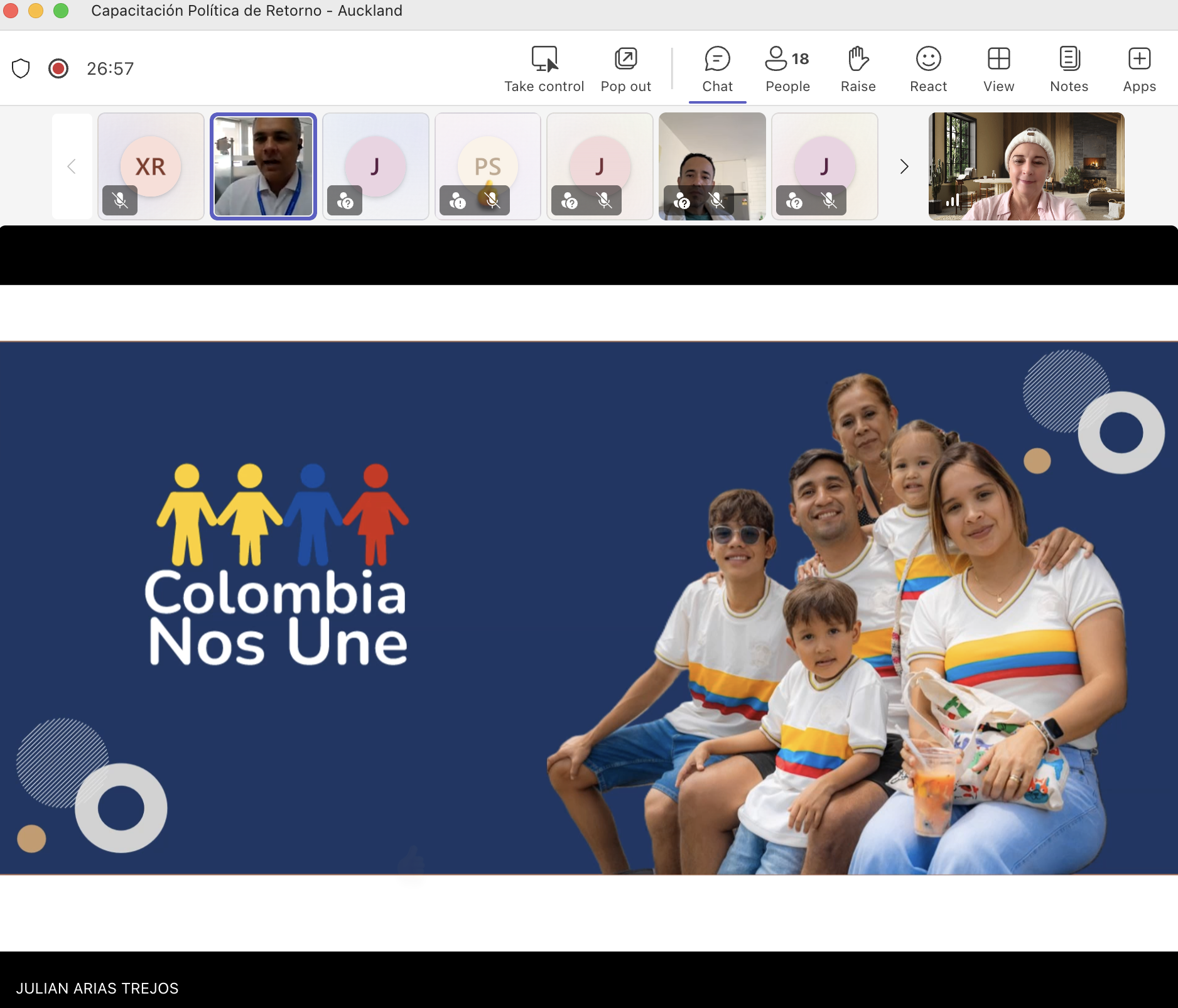1178x1008 pixels.
Task: Select the PS participant tile
Action: click(488, 166)
